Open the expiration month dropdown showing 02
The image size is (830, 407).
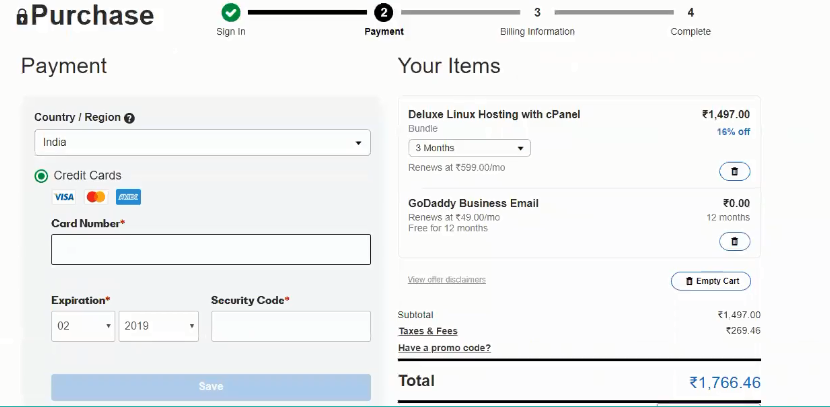tap(83, 326)
